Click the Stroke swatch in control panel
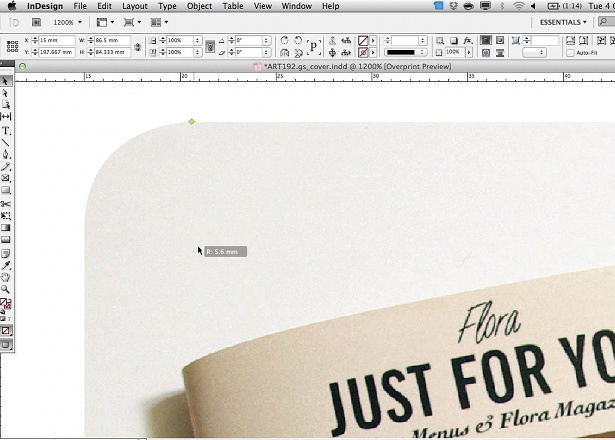The height and width of the screenshot is (440, 615). 363,53
